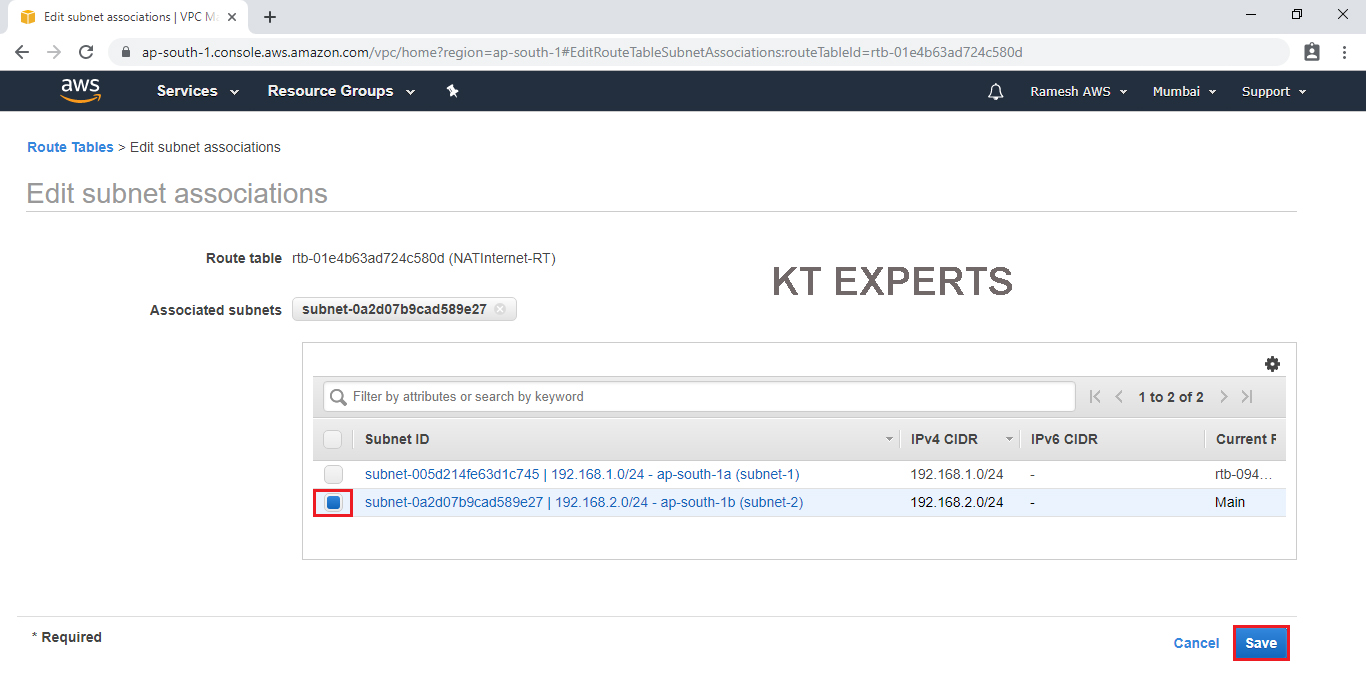Screen dimensions: 1366x688
Task: Expand the Services dropdown menu
Action: pos(197,91)
